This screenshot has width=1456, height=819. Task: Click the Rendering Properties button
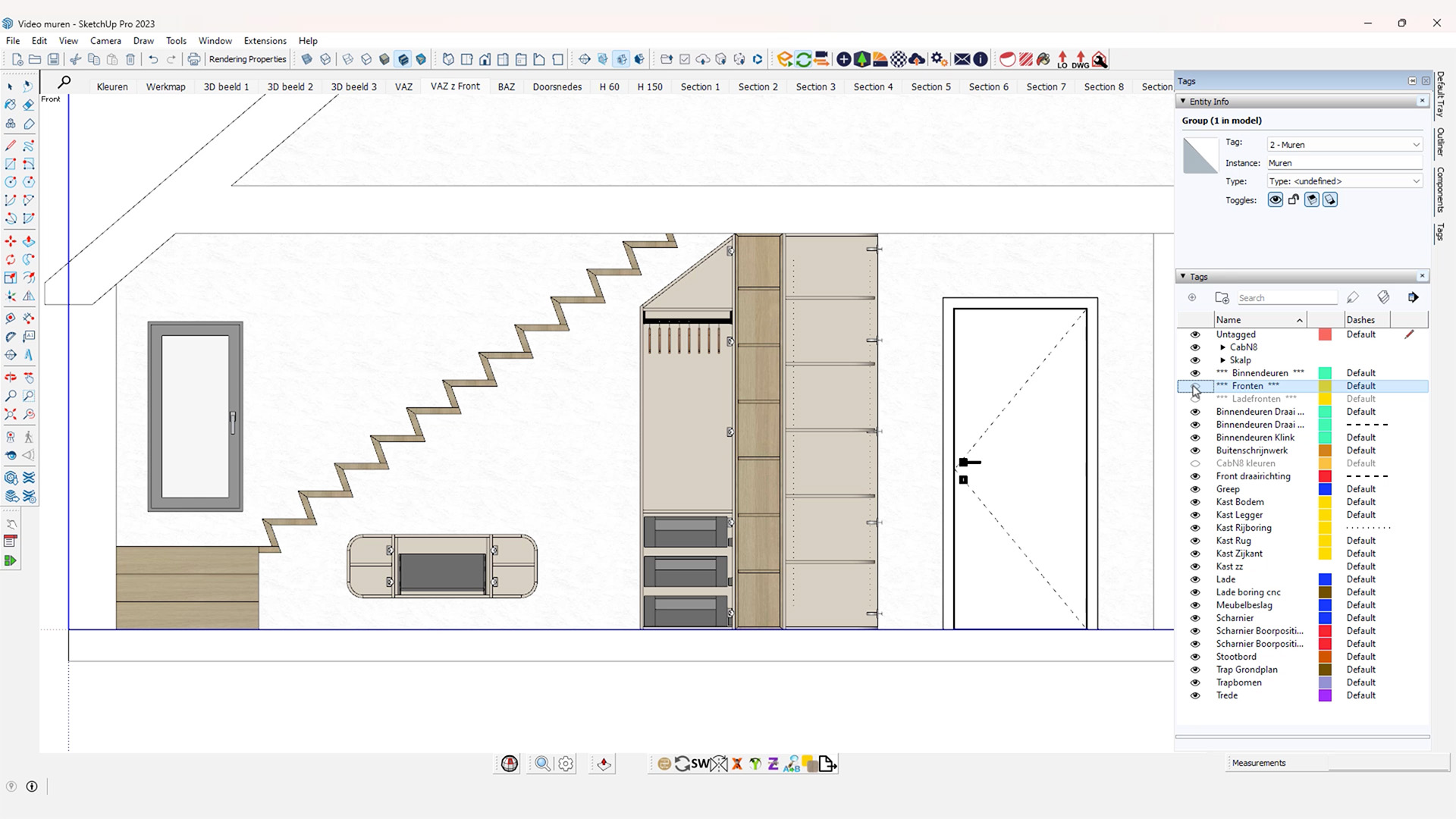point(247,58)
